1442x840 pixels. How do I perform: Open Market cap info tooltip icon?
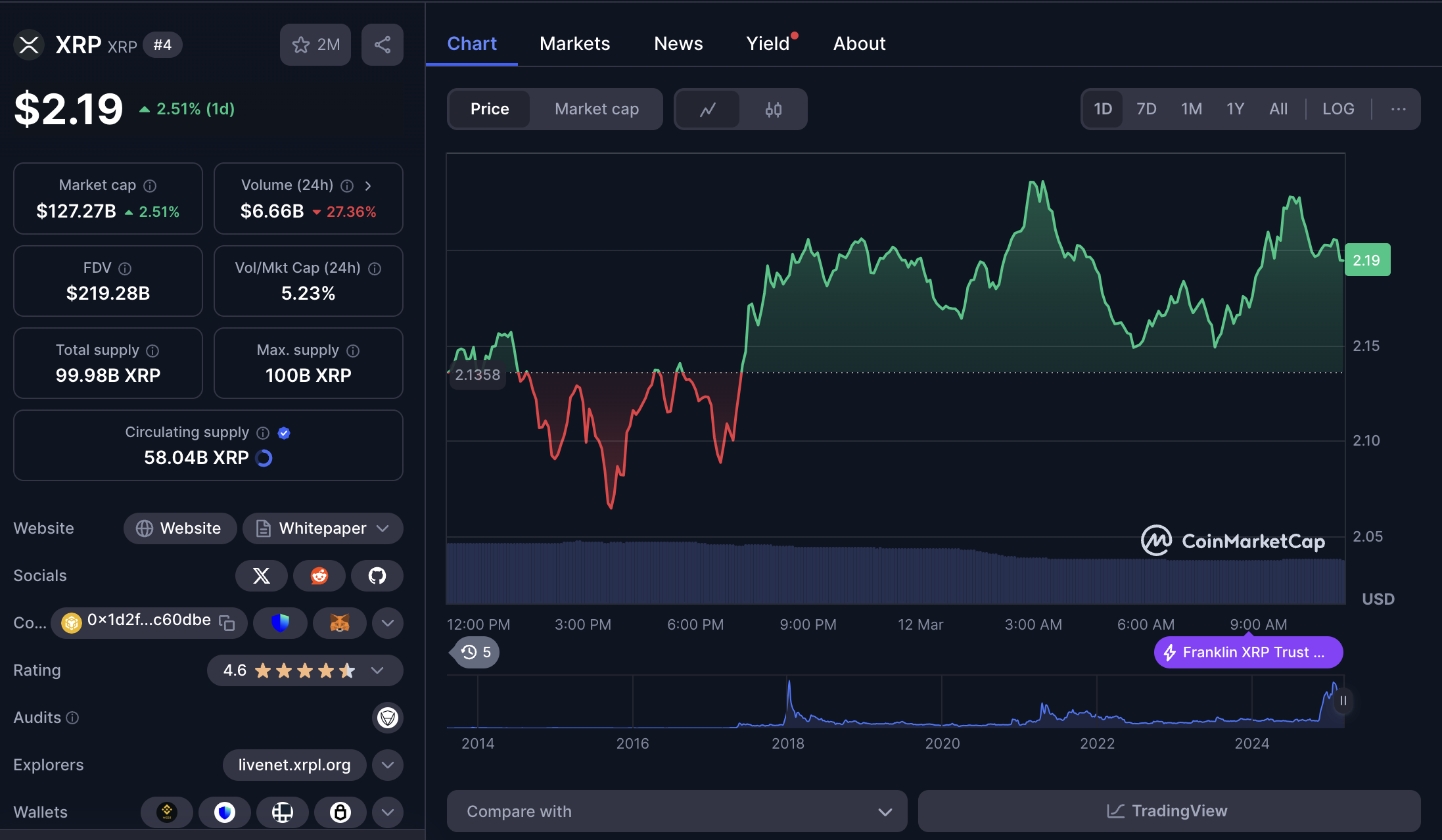click(150, 186)
